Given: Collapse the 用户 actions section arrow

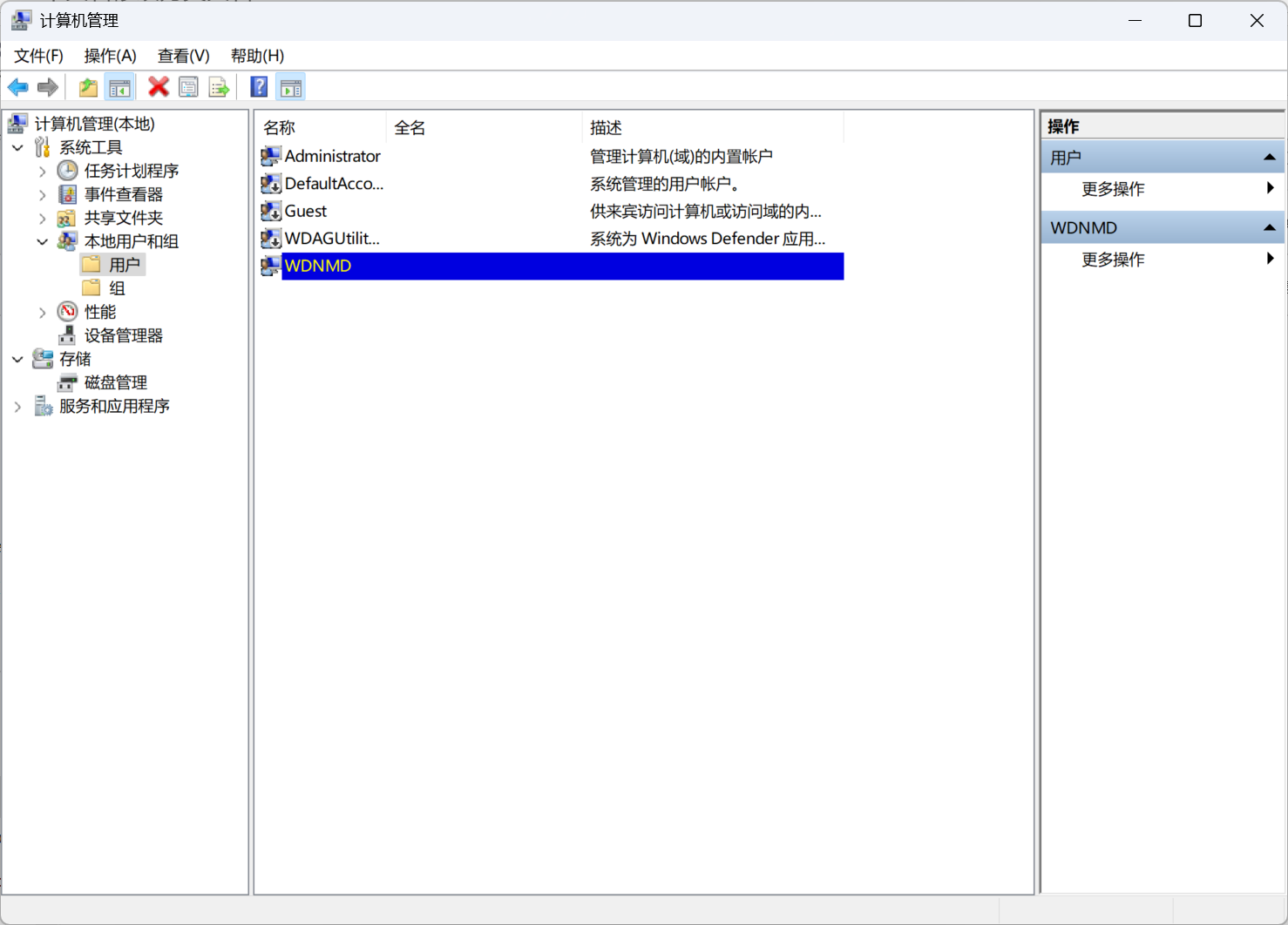Looking at the screenshot, I should point(1269,158).
